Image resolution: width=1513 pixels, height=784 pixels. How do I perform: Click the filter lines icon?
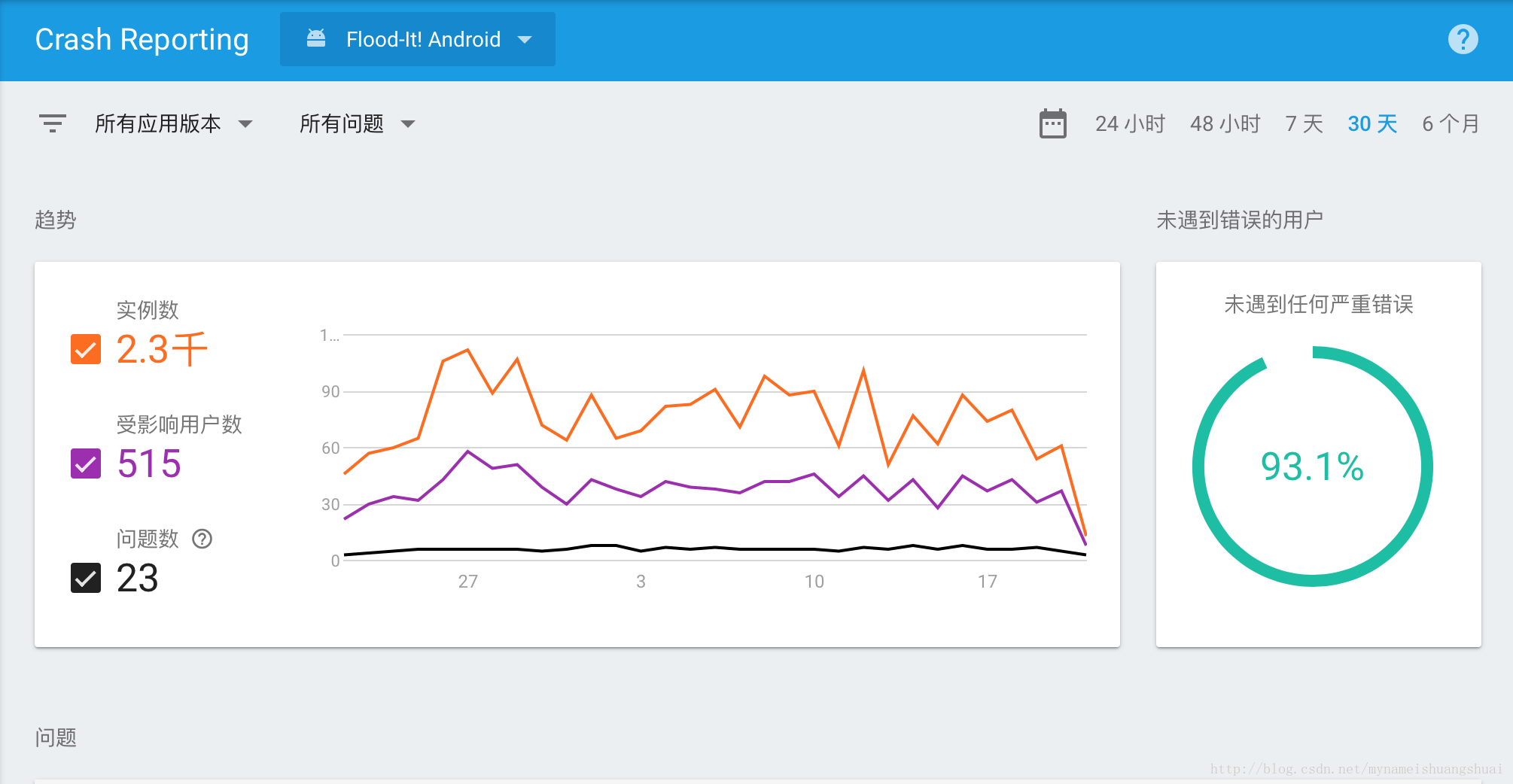tap(53, 123)
